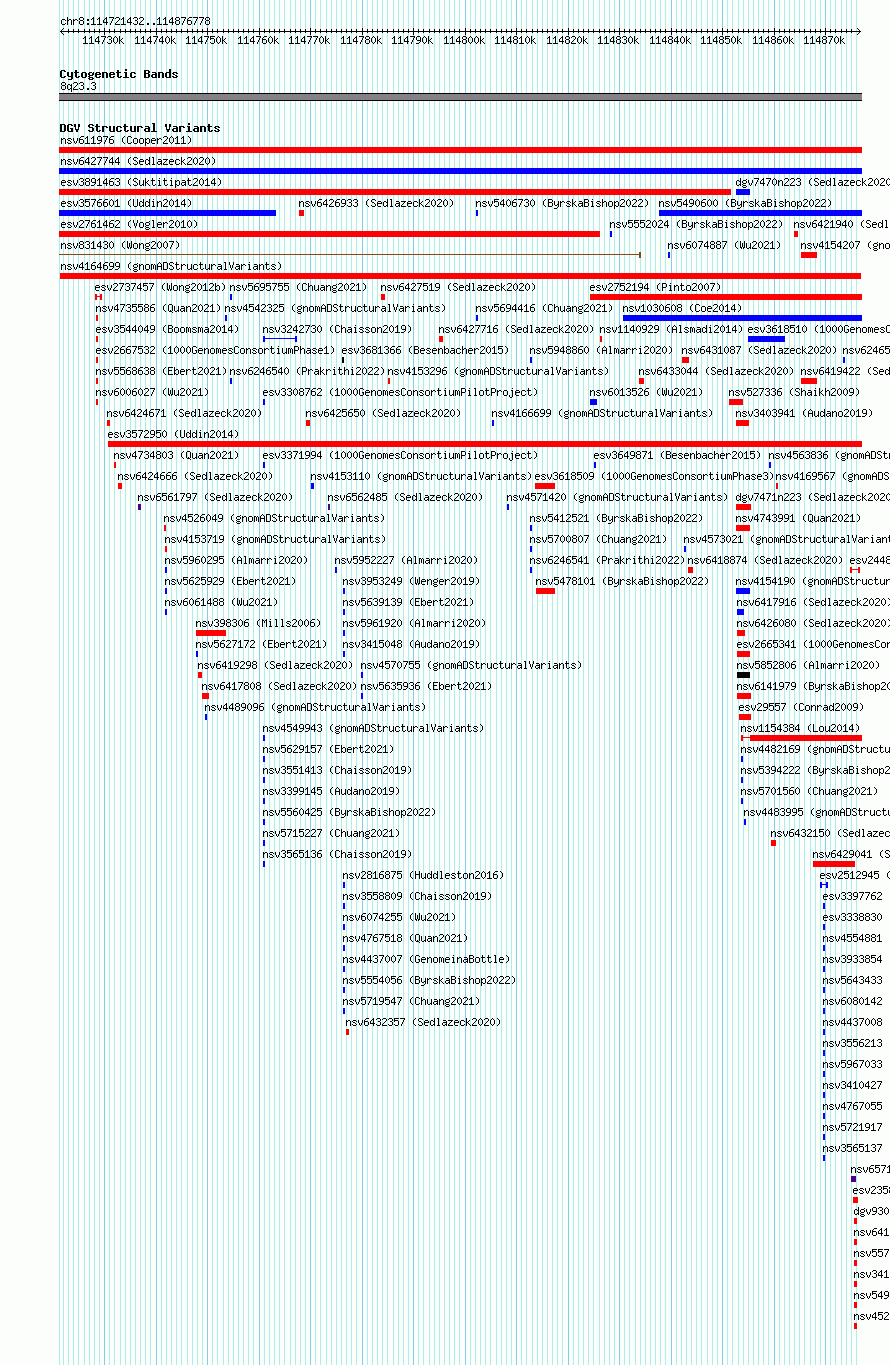Image resolution: width=890 pixels, height=1365 pixels.
Task: Select nsv527336 (Shaikh2009) label
Action: click(x=793, y=392)
